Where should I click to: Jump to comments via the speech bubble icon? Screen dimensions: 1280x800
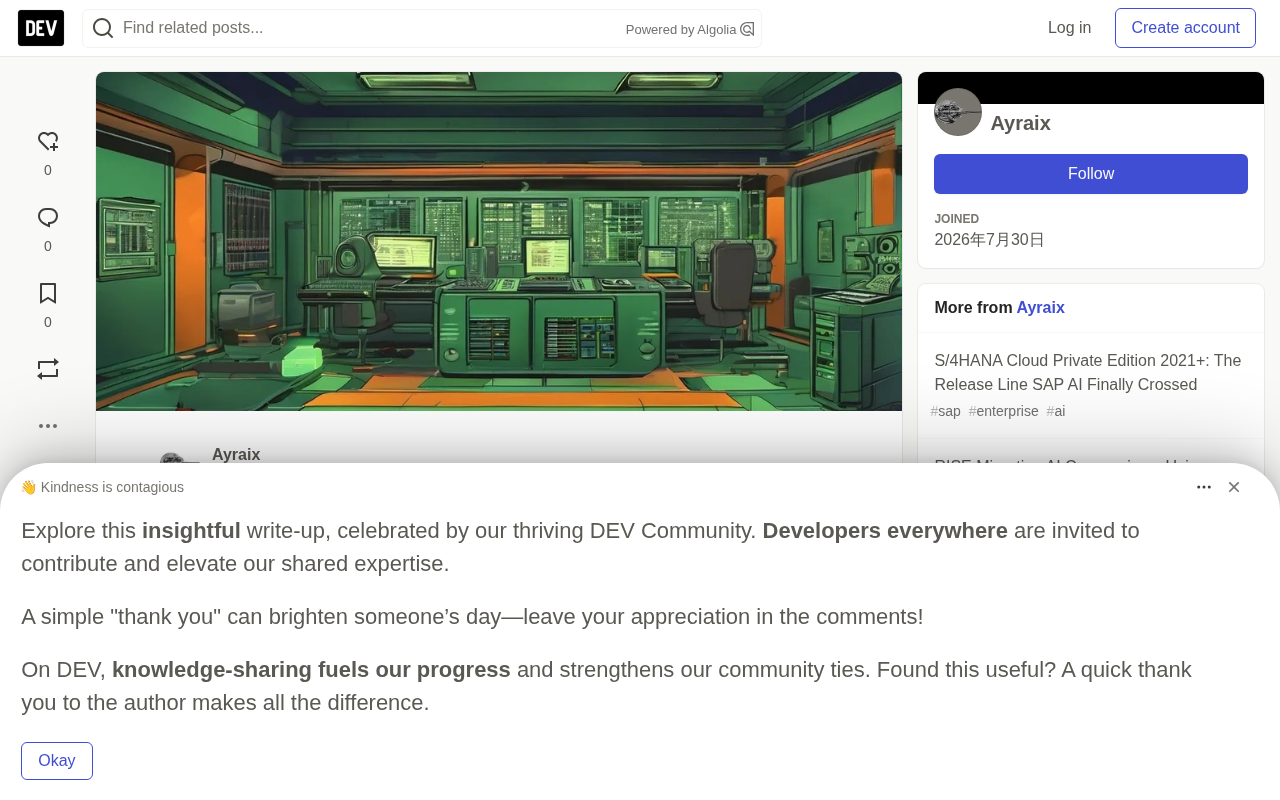pyautogui.click(x=48, y=218)
